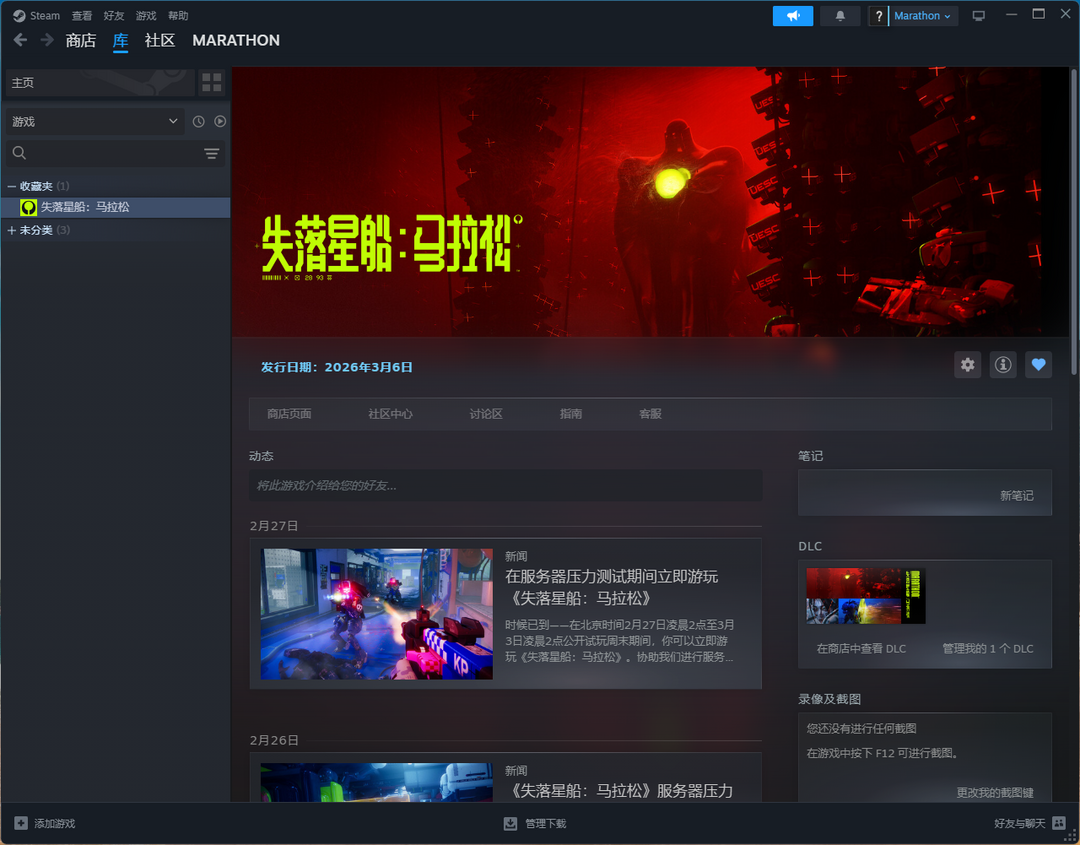Open the 游戏 library type dropdown
1080x845 pixels.
[x=95, y=122]
